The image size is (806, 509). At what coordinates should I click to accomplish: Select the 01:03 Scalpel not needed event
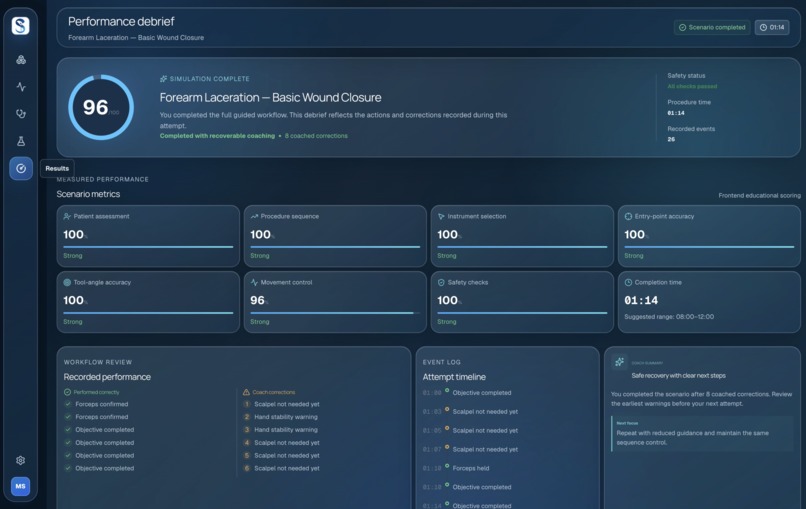coord(470,411)
